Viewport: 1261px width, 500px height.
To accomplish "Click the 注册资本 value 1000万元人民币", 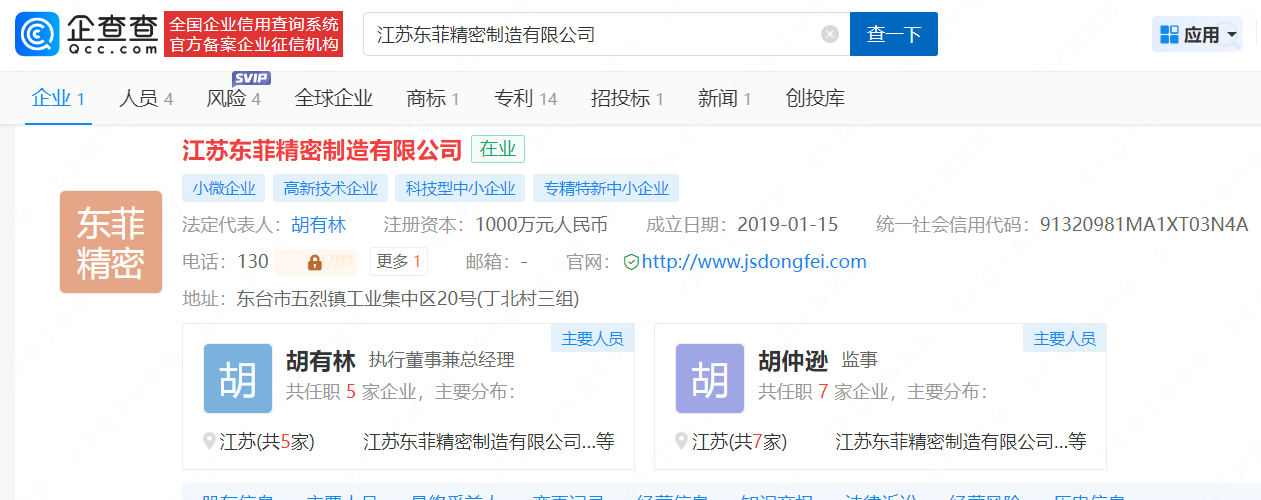I will coord(541,224).
